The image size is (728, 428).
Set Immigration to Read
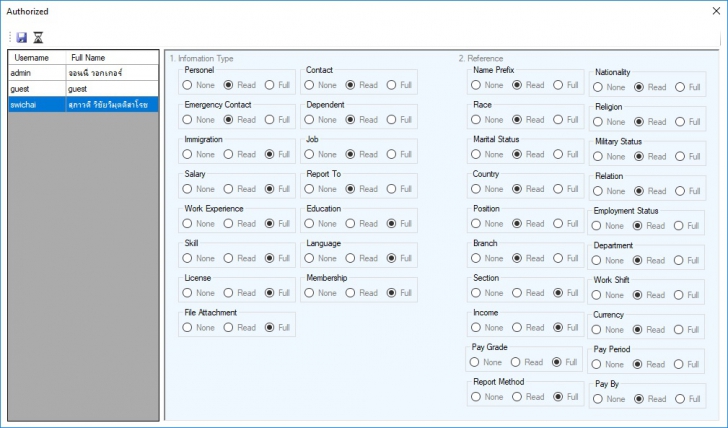point(240,154)
